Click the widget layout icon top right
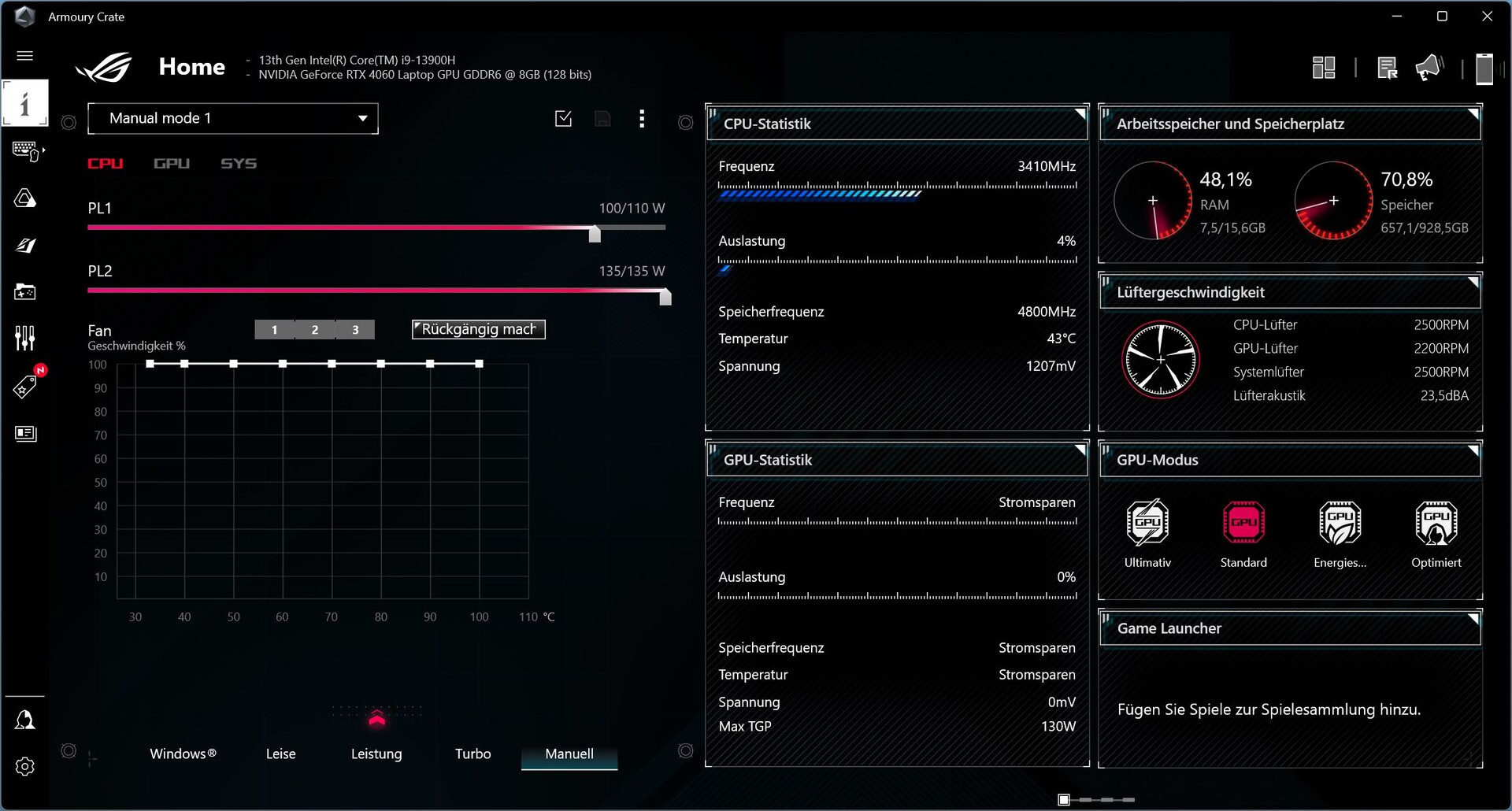1512x811 pixels. 1325,68
